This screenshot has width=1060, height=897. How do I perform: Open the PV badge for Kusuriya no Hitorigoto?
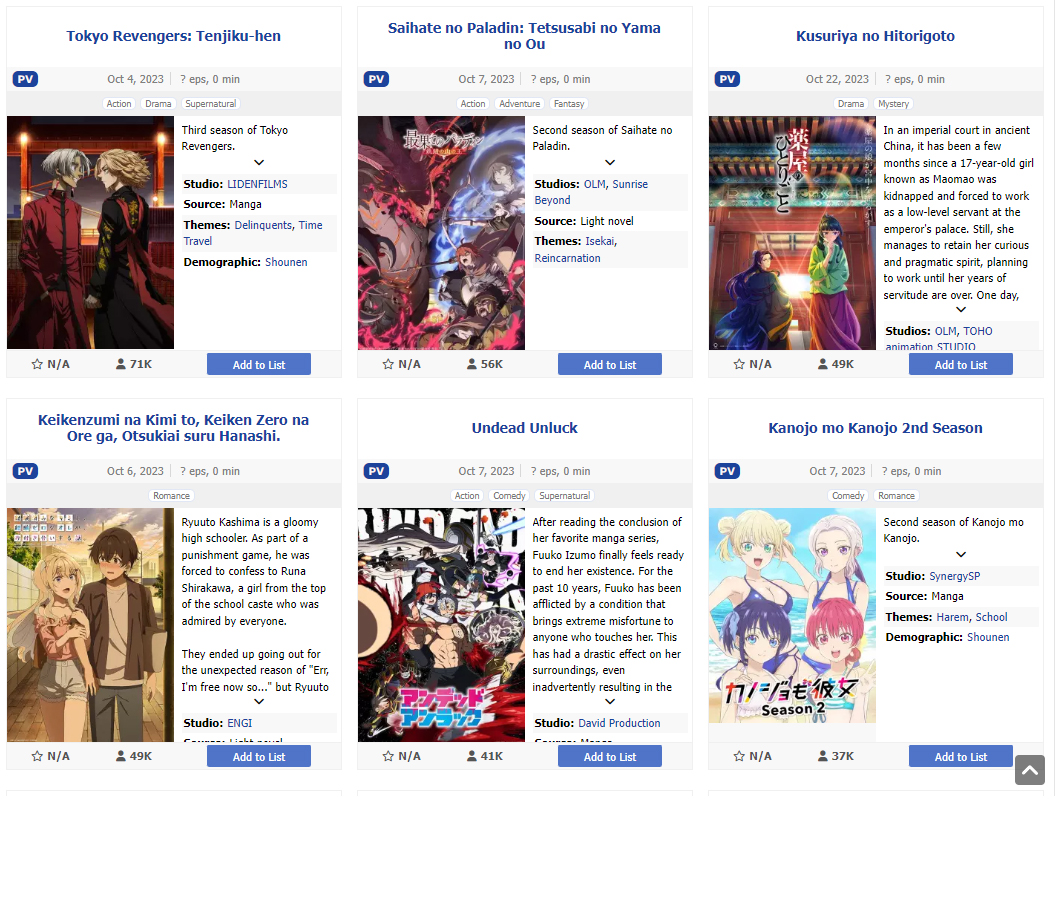(727, 79)
